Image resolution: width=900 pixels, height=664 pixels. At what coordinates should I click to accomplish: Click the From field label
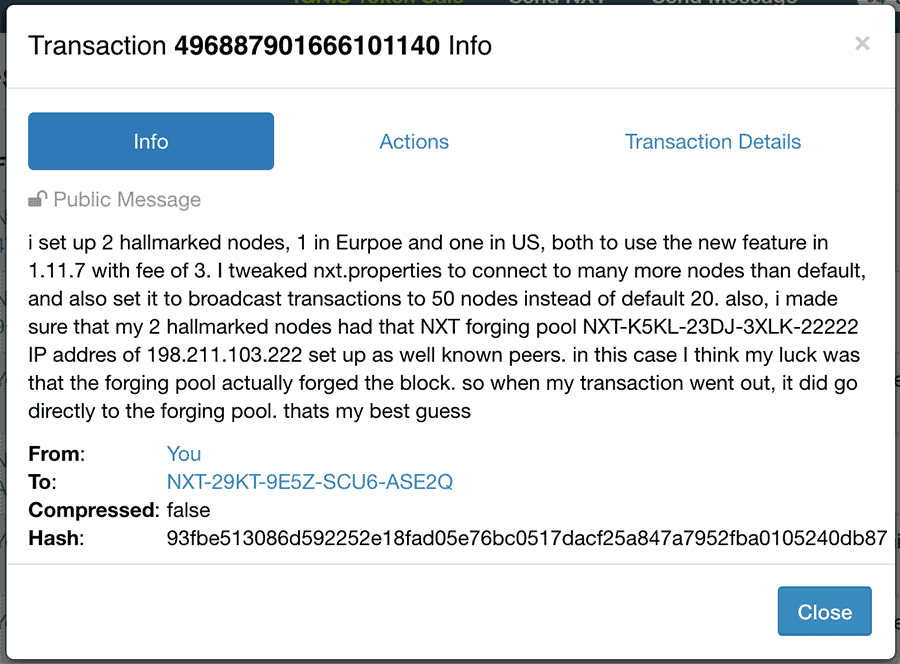(56, 454)
